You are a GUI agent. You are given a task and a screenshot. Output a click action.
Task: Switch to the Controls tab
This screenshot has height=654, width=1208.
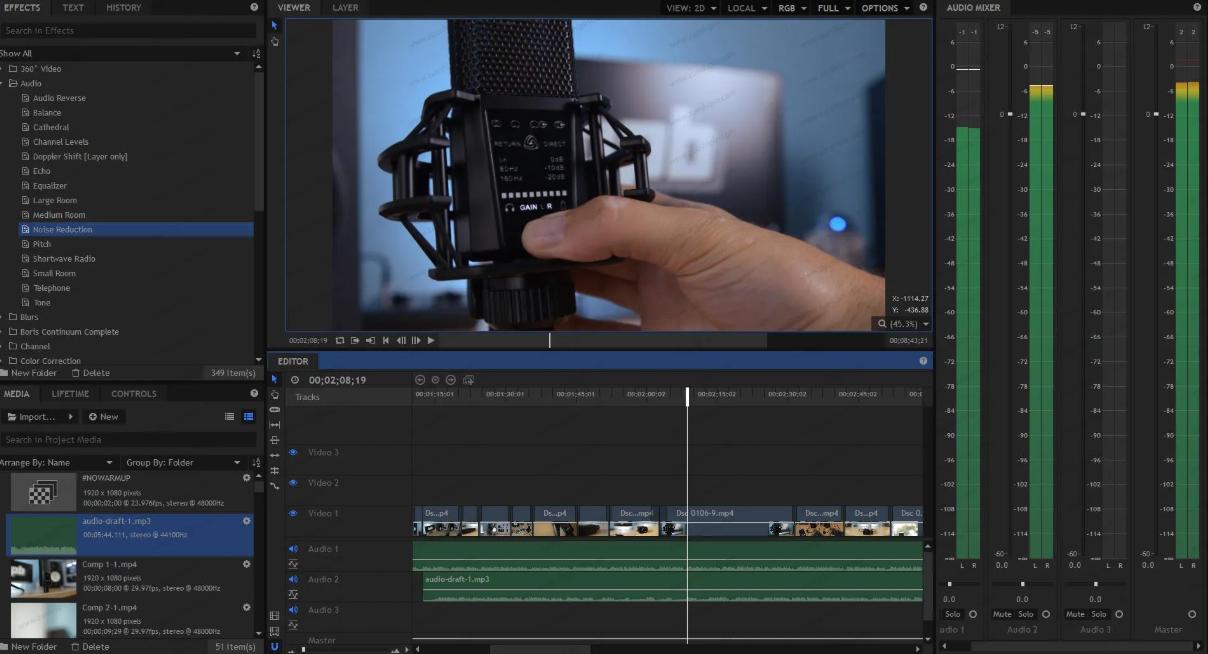pos(133,394)
